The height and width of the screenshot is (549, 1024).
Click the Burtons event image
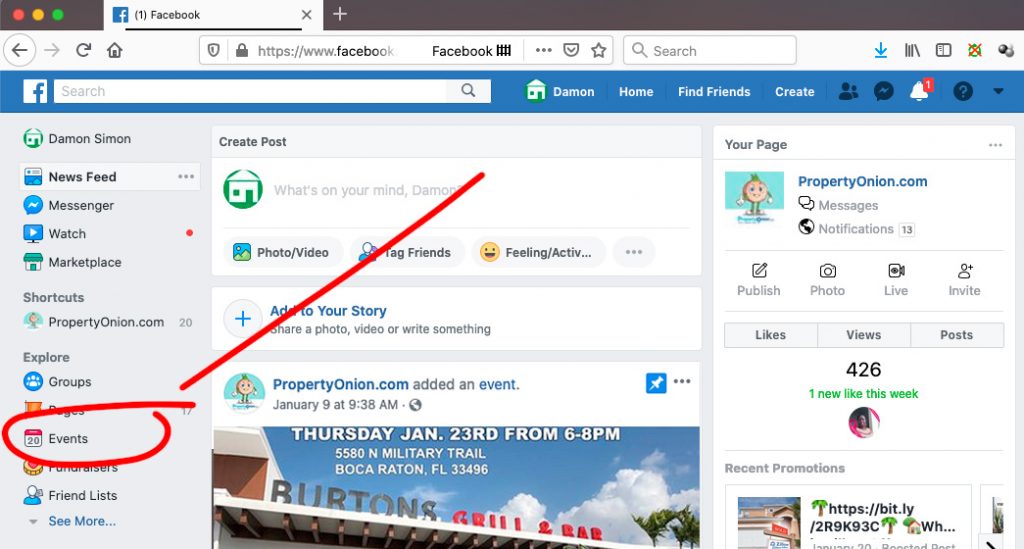coord(456,488)
